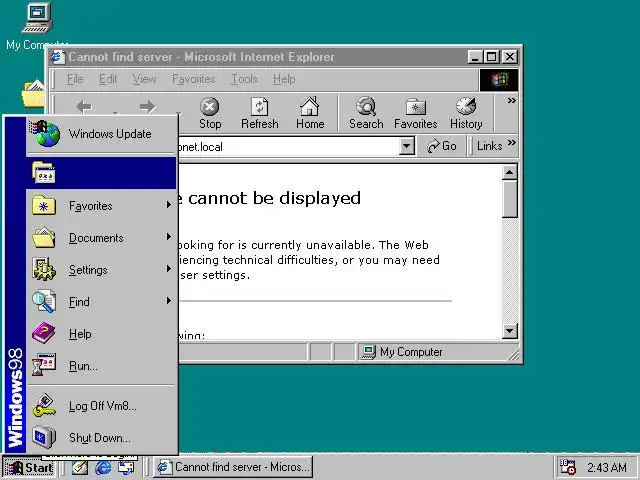Screen dimensions: 640x480
Task: Click the Windows flag throbber logo
Action: tap(499, 80)
